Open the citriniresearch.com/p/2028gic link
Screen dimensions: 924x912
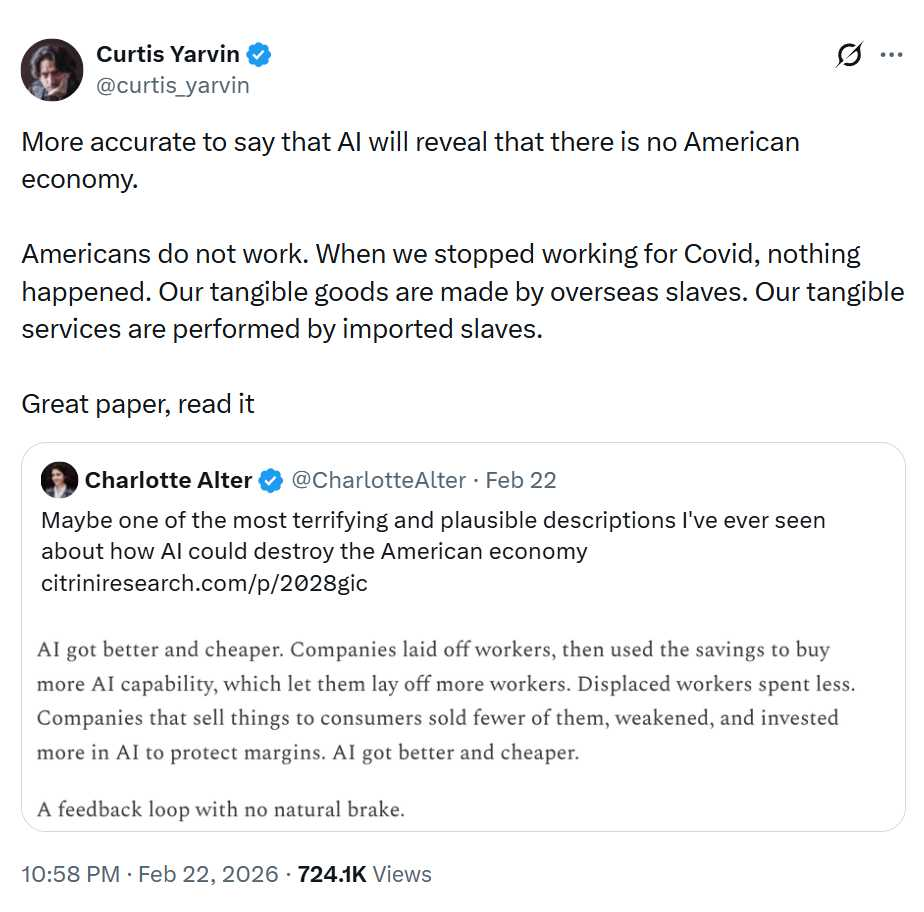(204, 583)
